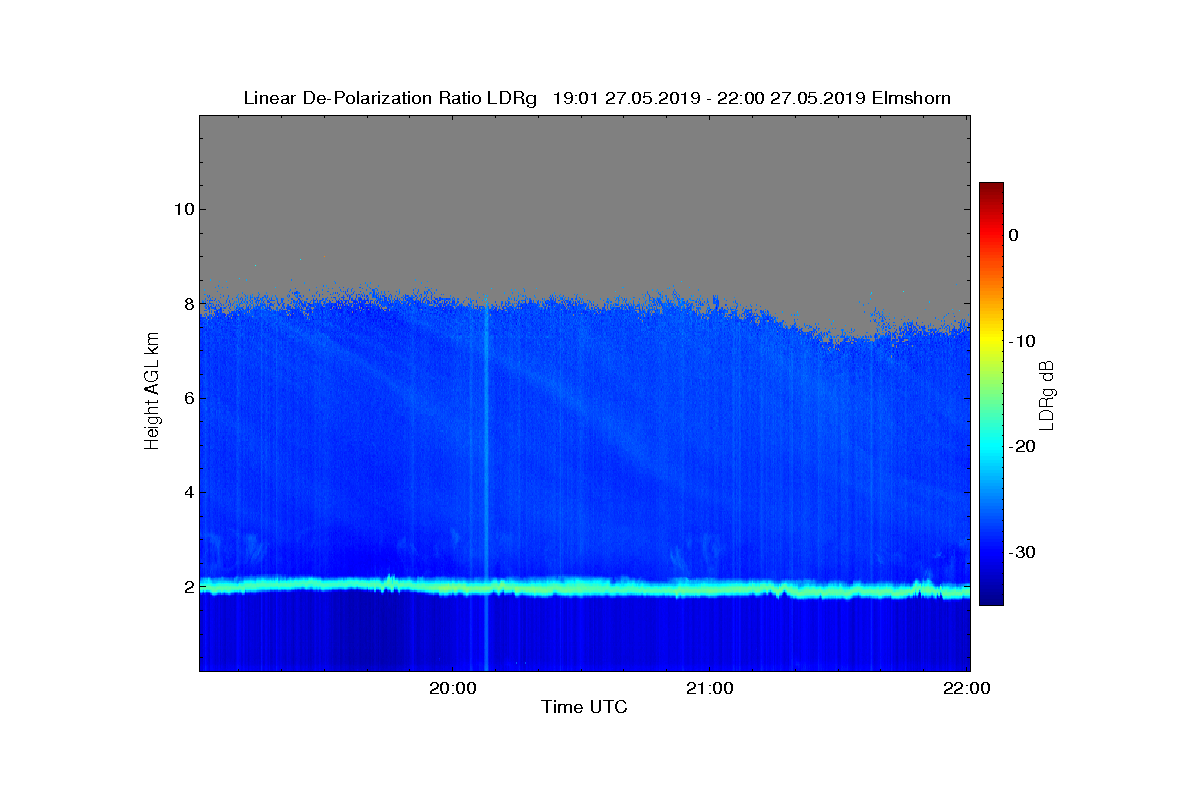Click the plot title mentioning Elmshorn
This screenshot has height=800, width=1200.
coord(597,98)
